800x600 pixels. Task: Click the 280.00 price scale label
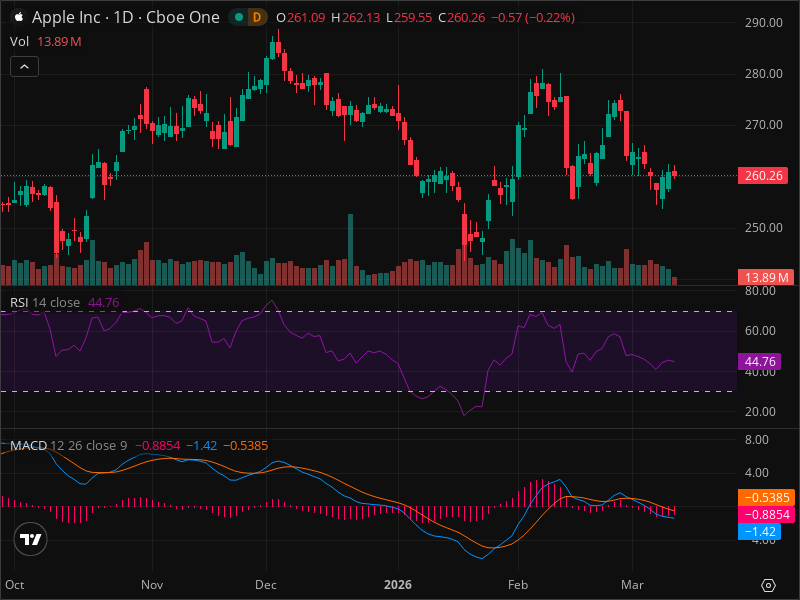coord(763,73)
